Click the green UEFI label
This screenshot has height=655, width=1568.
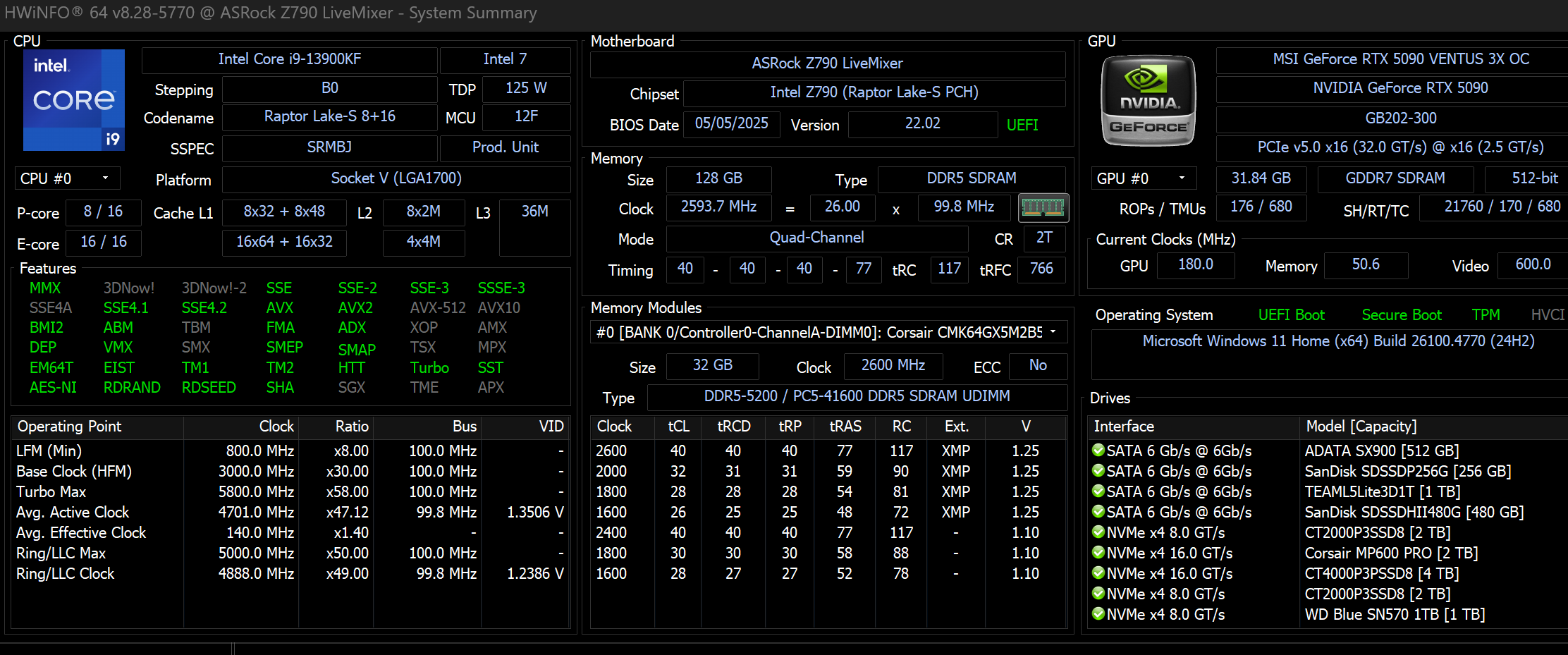[1022, 126]
